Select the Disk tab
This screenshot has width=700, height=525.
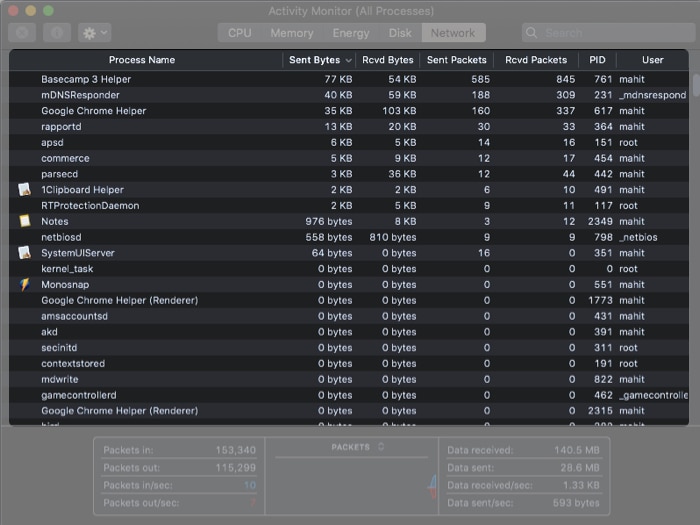[x=400, y=33]
